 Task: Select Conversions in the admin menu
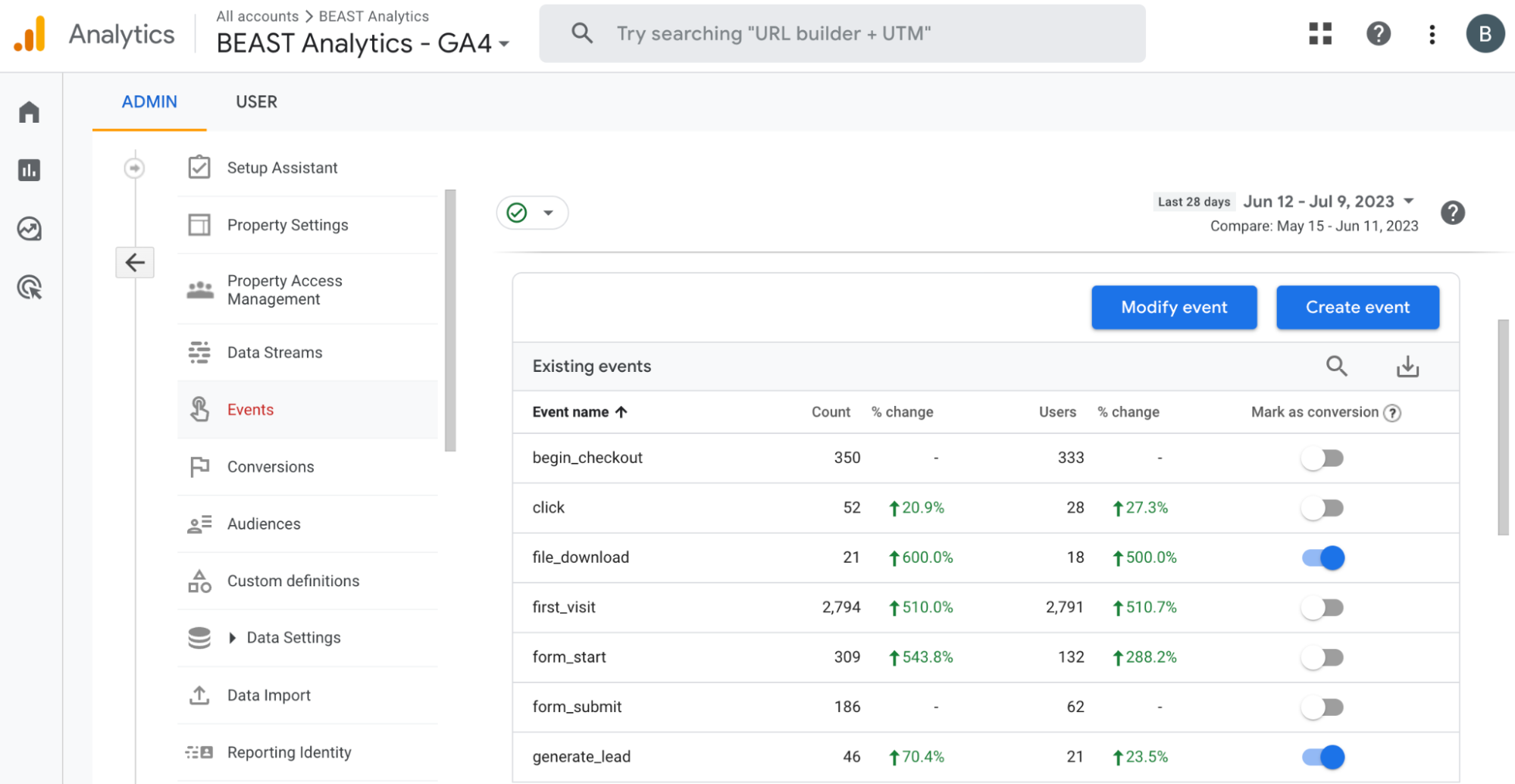[271, 467]
